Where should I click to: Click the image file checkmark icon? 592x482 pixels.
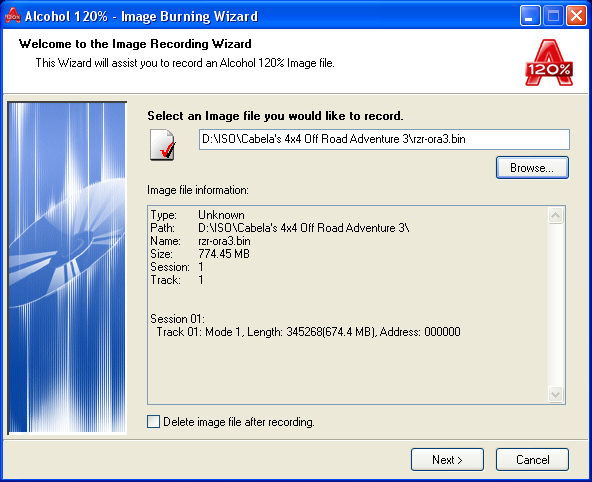tap(163, 145)
